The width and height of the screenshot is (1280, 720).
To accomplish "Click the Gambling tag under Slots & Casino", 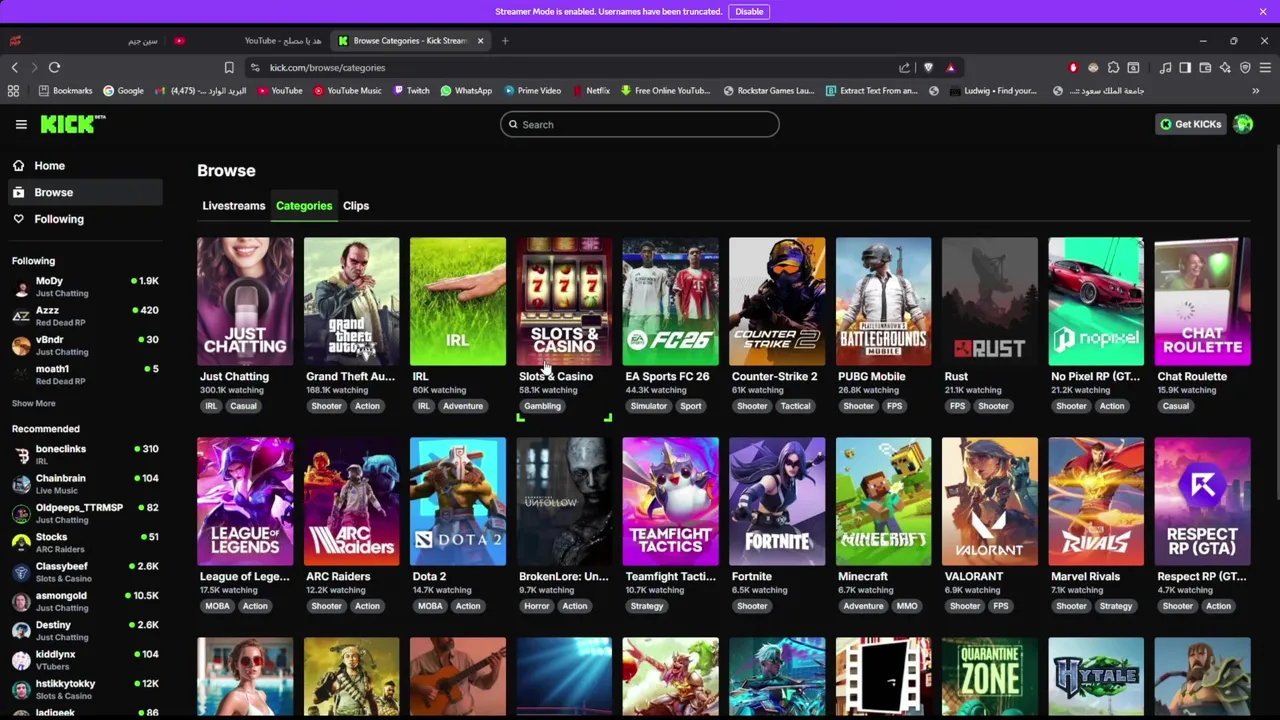I will 542,406.
